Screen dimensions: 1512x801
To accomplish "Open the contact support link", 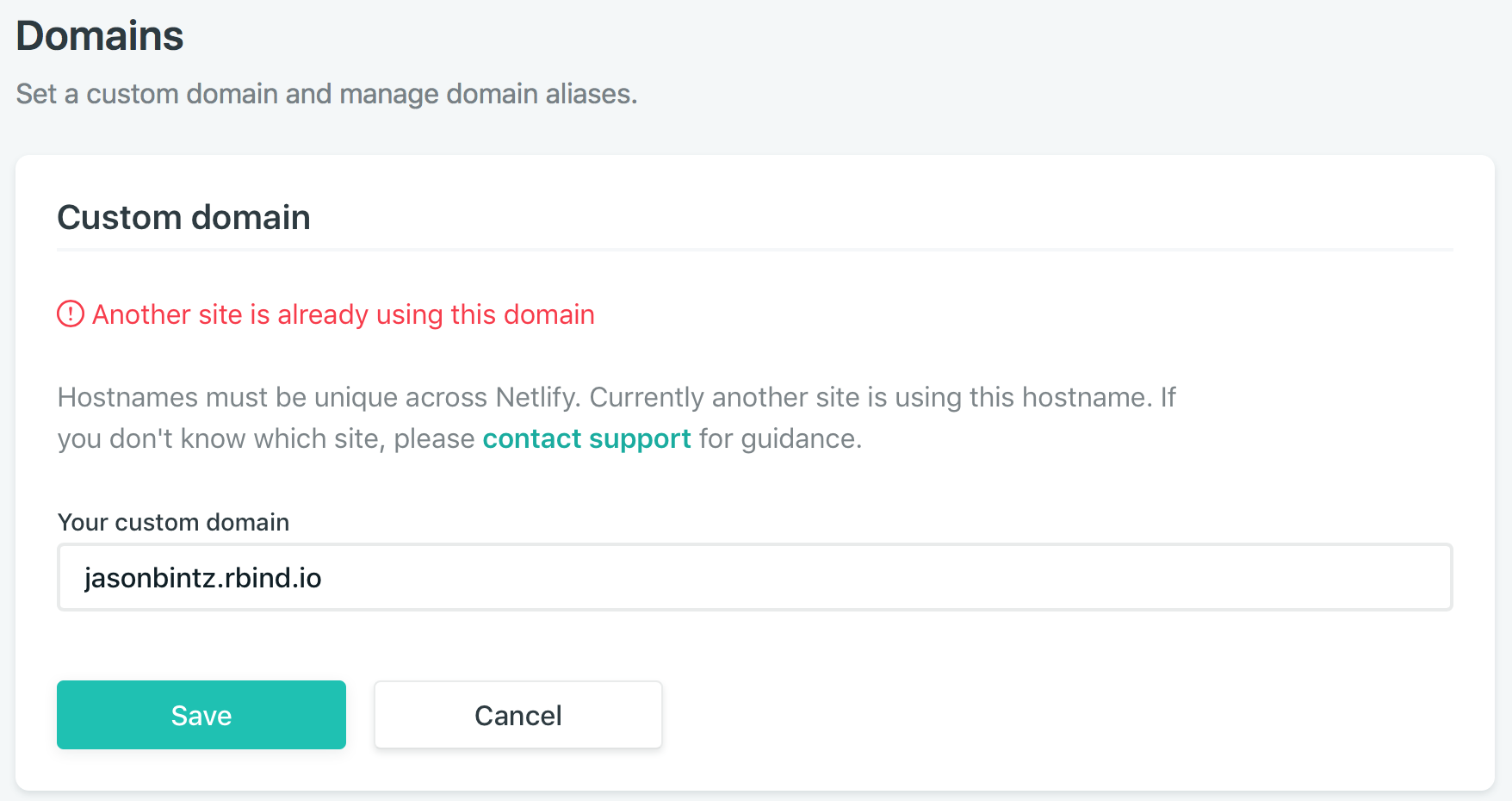I will click(586, 438).
